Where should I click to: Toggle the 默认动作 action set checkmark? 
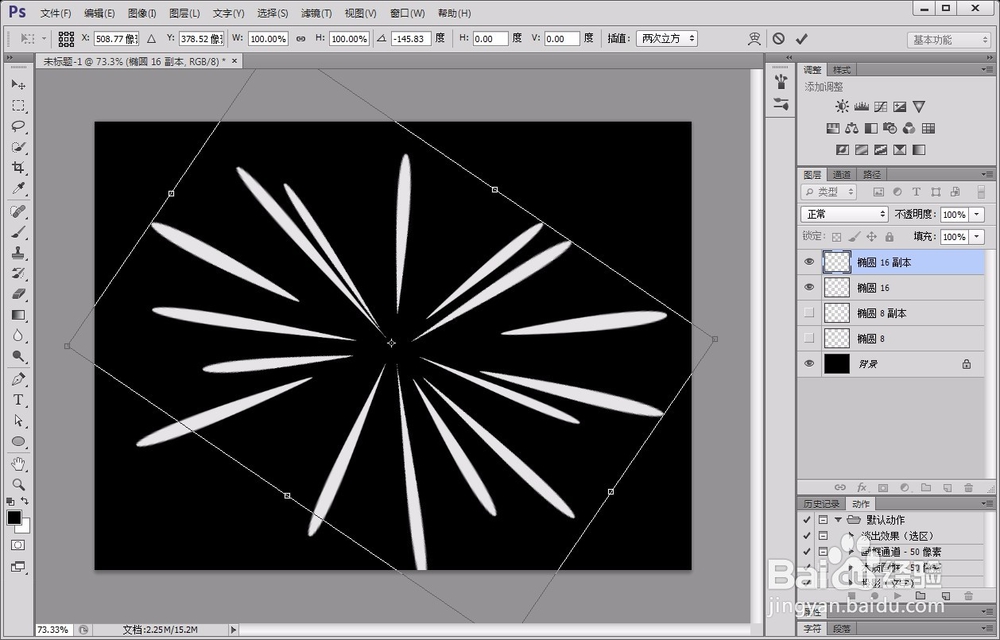coord(807,520)
